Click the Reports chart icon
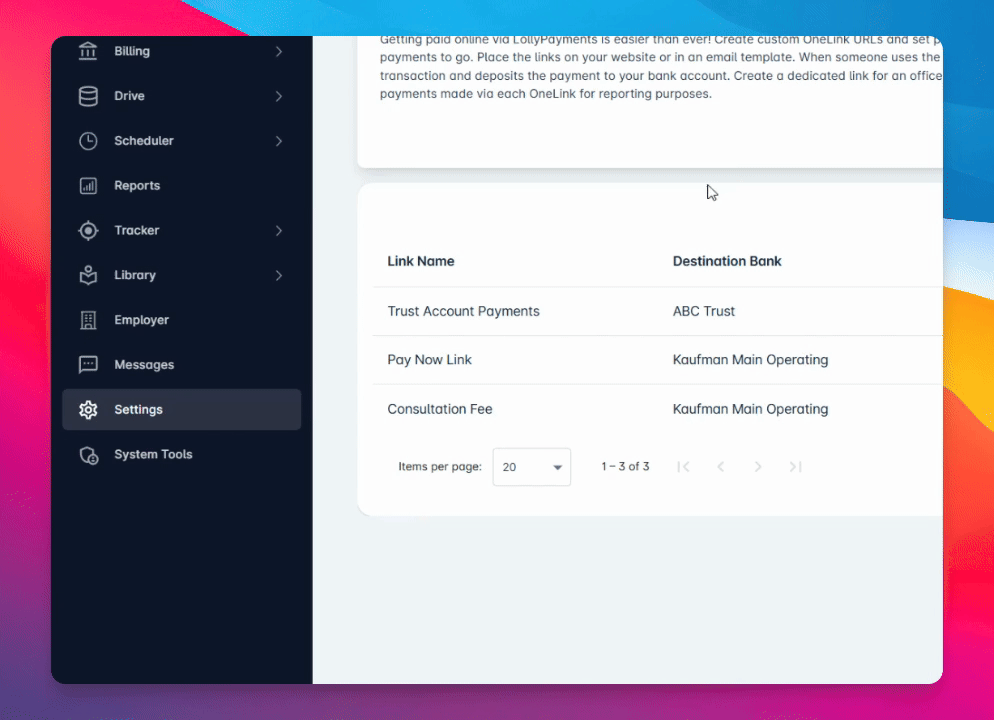This screenshot has width=994, height=720. click(x=88, y=186)
